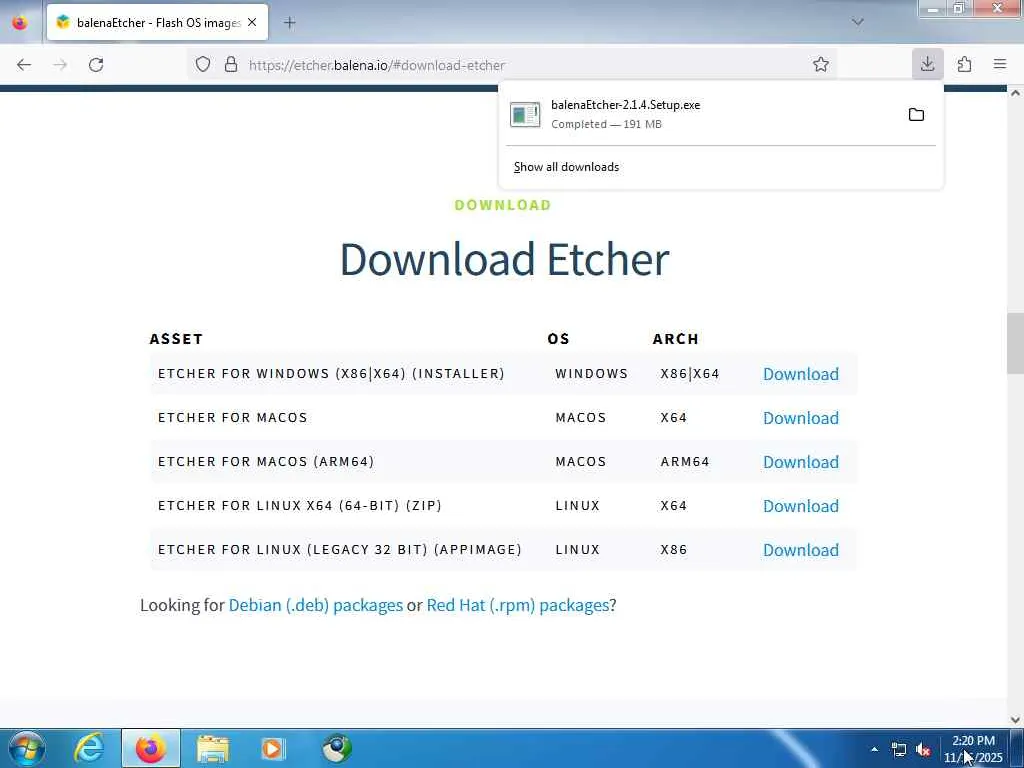The width and height of the screenshot is (1024, 768).
Task: Select 'ETCHER FOR WINDOWS (X86|X64) (INSTALLER)' text
Action: (x=331, y=374)
